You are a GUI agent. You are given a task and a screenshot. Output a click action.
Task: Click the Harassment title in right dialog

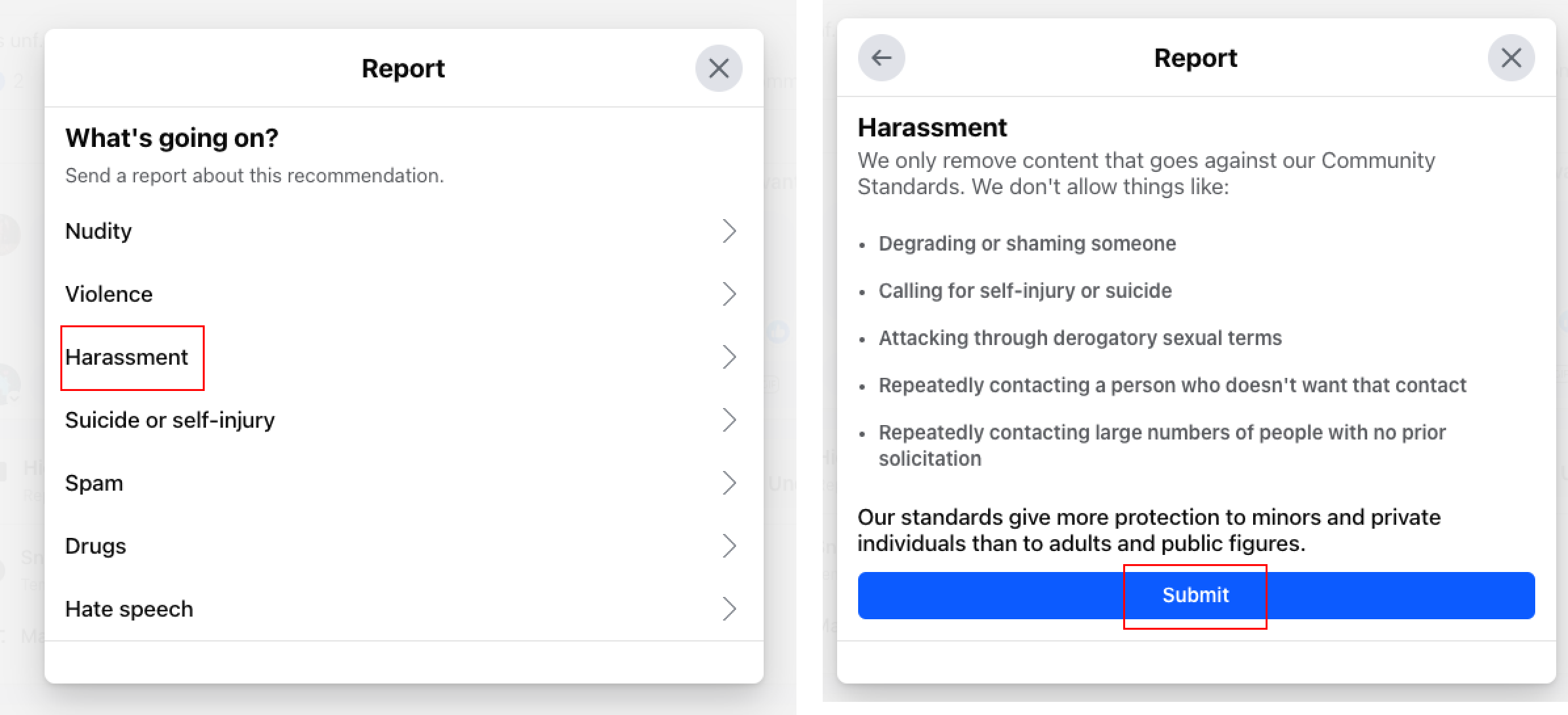(x=932, y=127)
